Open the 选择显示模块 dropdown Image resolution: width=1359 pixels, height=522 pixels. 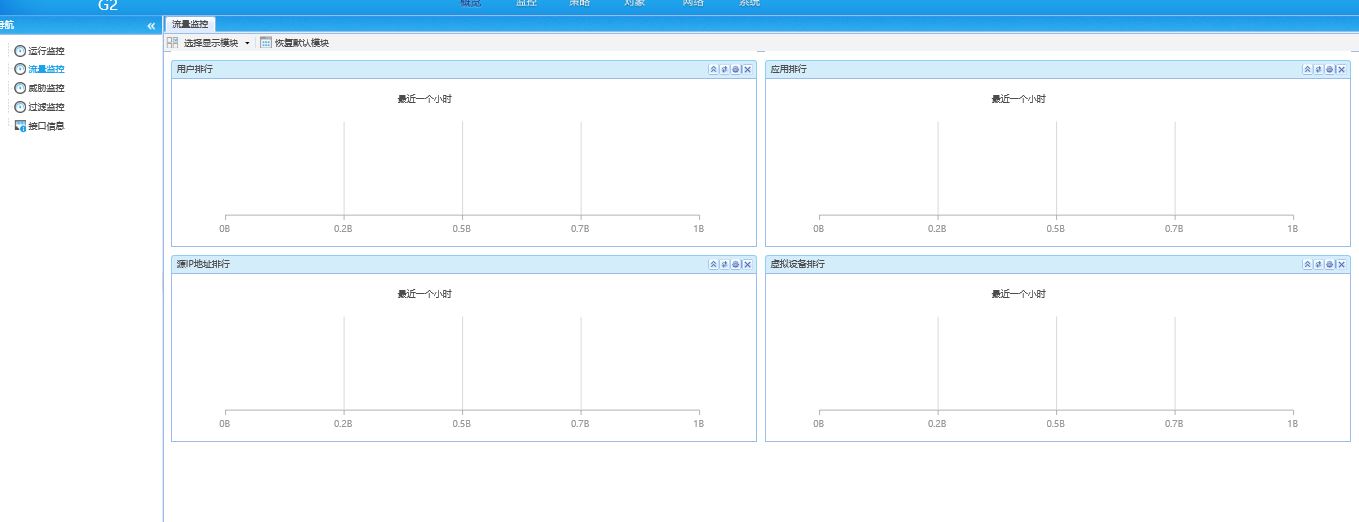tap(209, 43)
